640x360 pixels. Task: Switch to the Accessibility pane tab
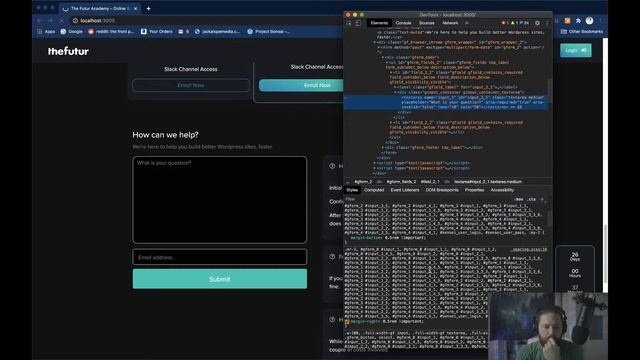[x=502, y=190]
